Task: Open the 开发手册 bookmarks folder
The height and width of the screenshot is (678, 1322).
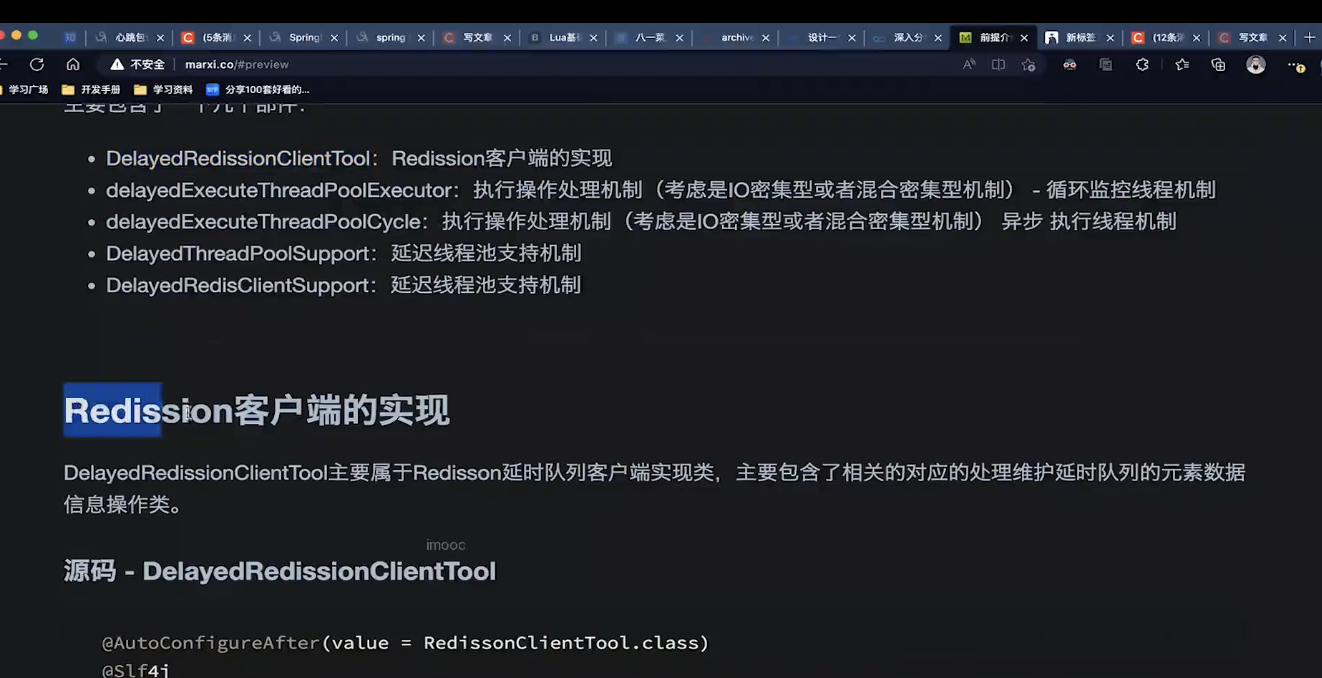Action: click(91, 89)
